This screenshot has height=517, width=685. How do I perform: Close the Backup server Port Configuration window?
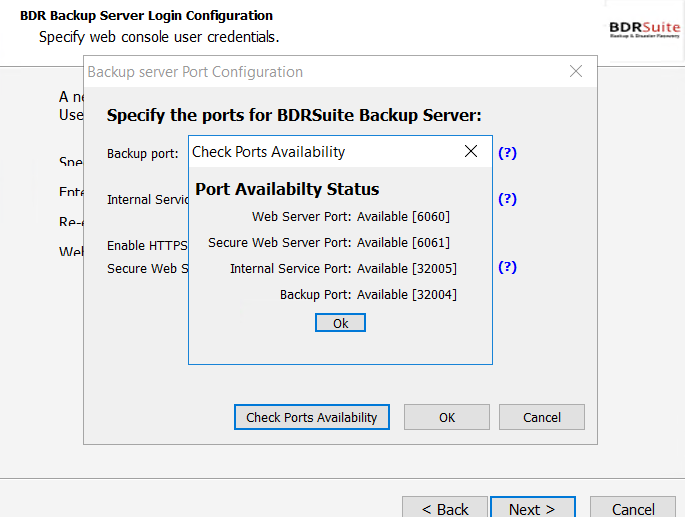(x=576, y=71)
